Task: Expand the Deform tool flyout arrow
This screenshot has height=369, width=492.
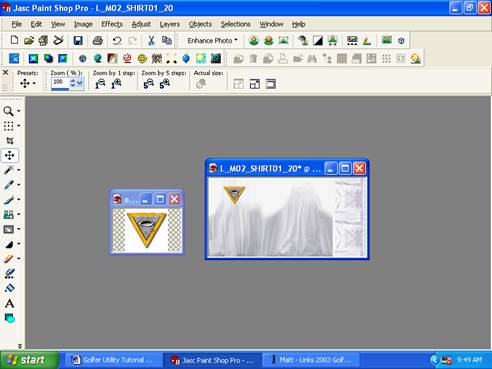Action: (19, 126)
